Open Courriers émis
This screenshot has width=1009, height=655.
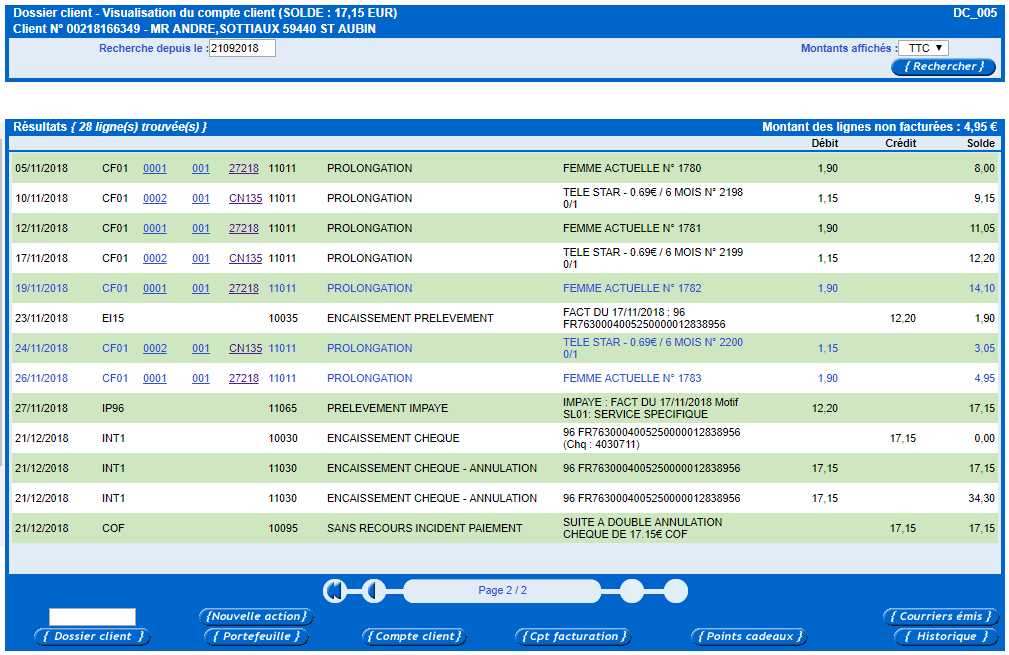940,617
